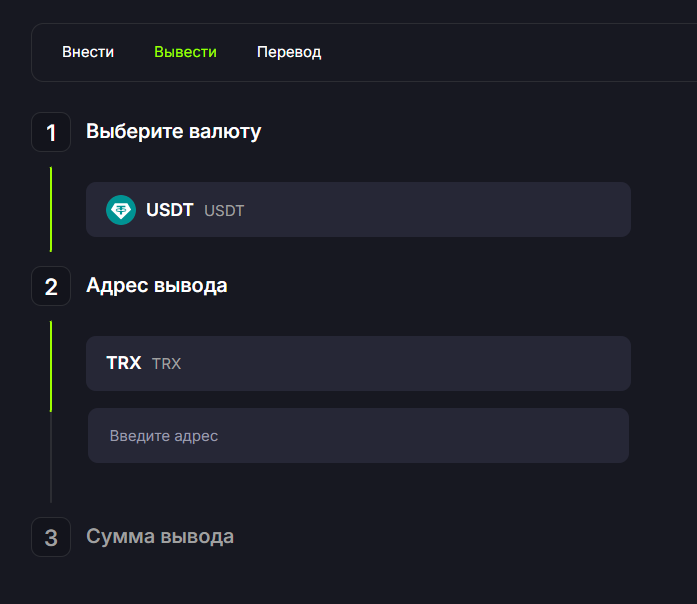Click green progress line under step 2

point(51,365)
